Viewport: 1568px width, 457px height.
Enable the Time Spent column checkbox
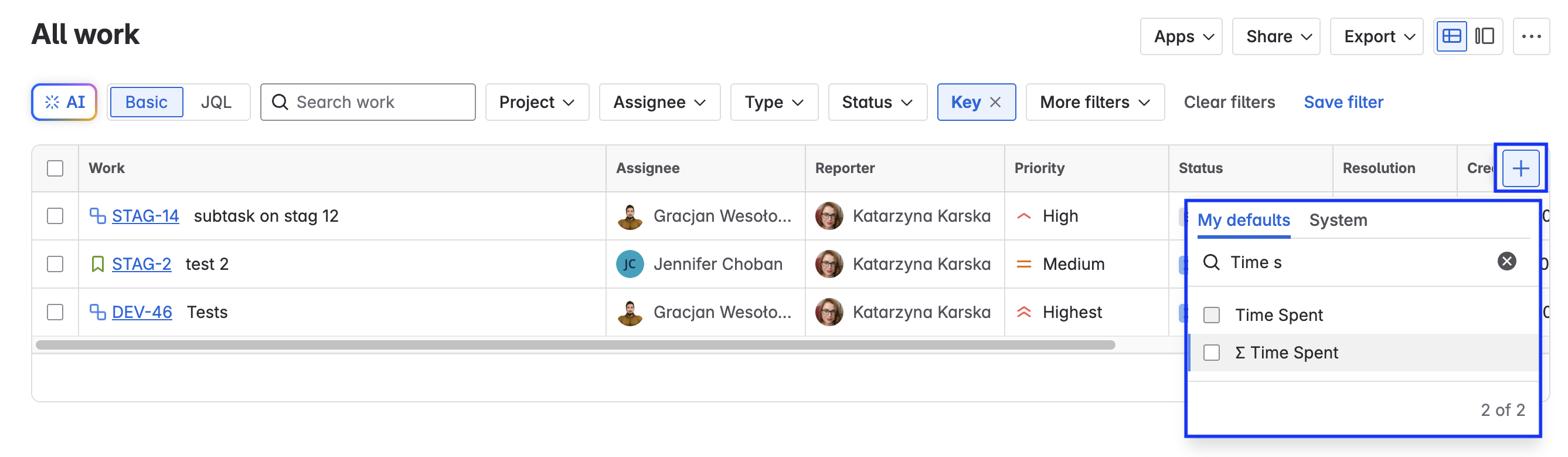(1211, 315)
